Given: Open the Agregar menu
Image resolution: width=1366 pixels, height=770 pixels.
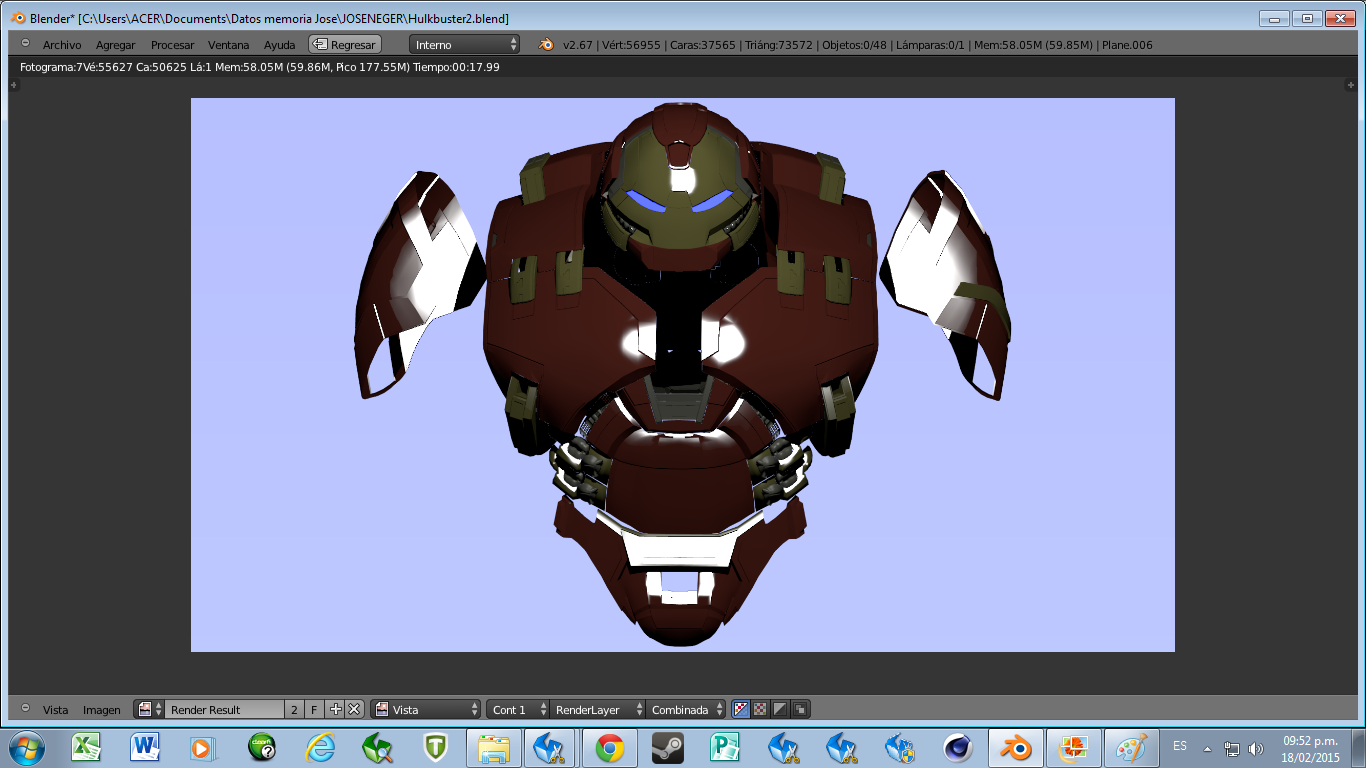Looking at the screenshot, I should point(116,45).
